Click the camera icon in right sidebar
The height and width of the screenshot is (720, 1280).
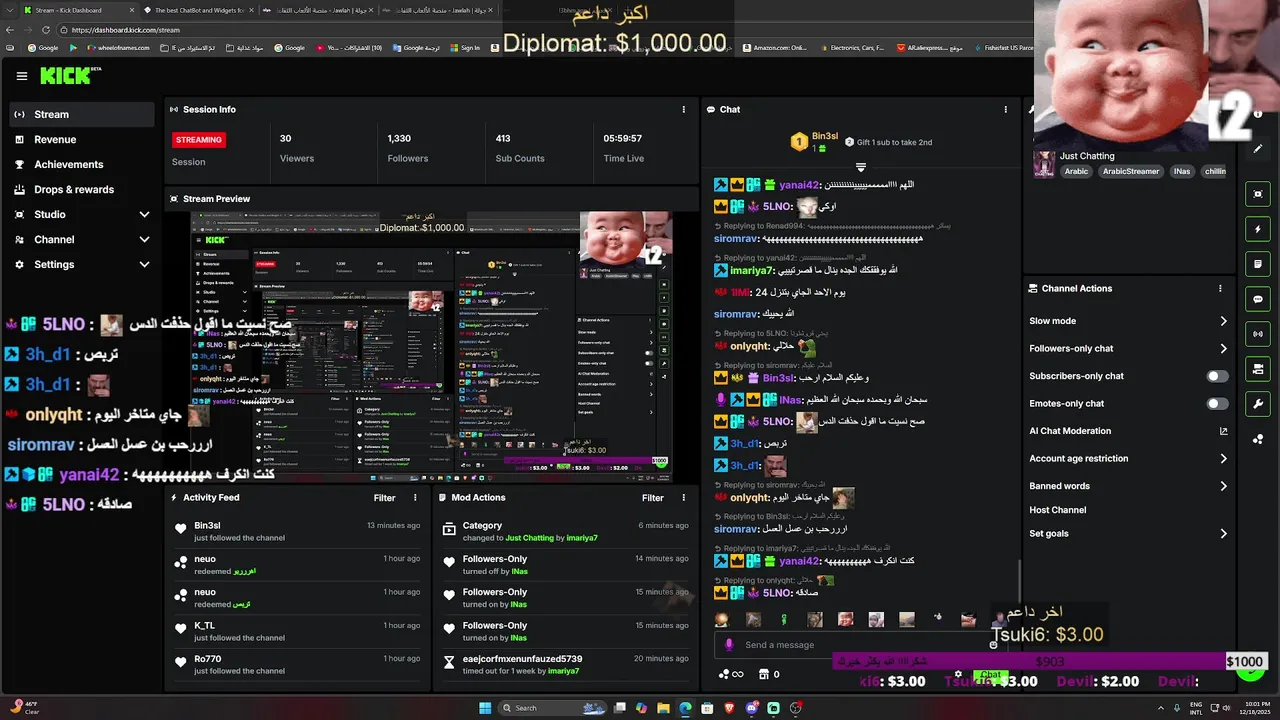(x=1258, y=369)
